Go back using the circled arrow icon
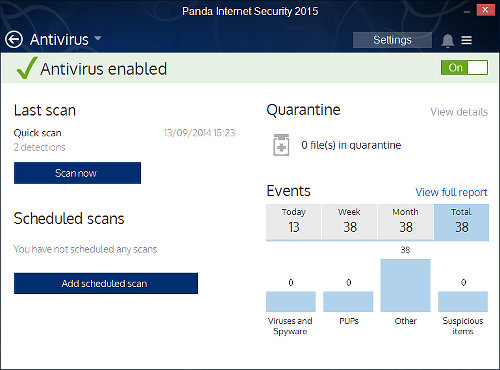 (14, 40)
